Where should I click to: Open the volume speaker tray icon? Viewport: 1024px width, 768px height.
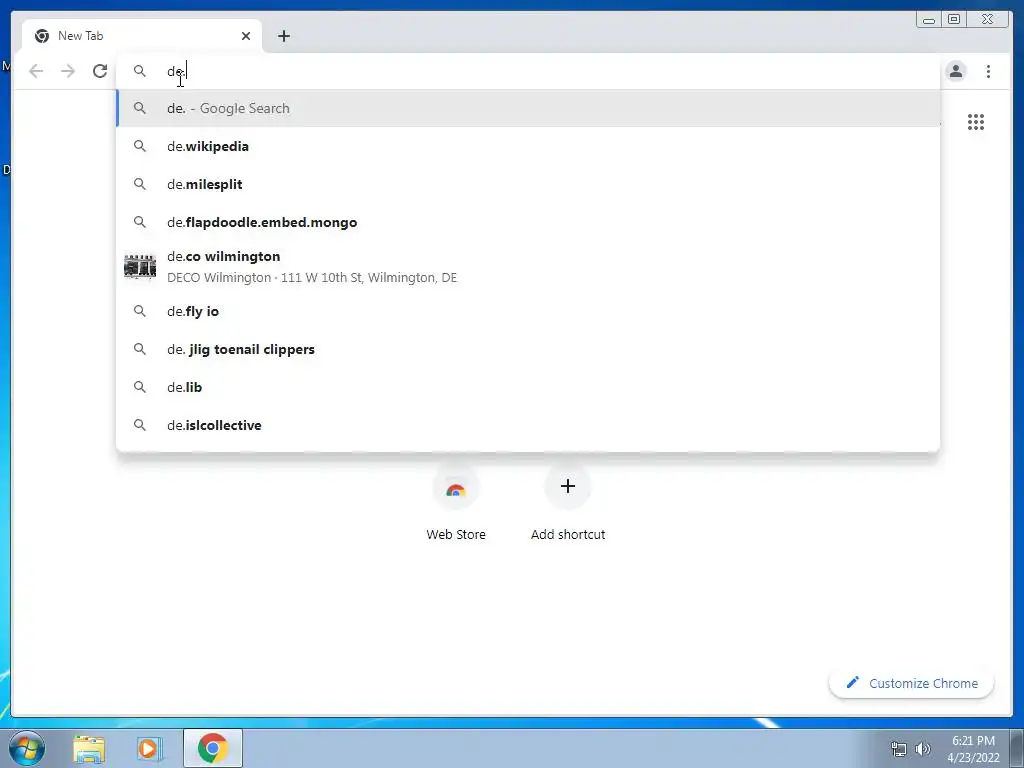click(x=922, y=749)
